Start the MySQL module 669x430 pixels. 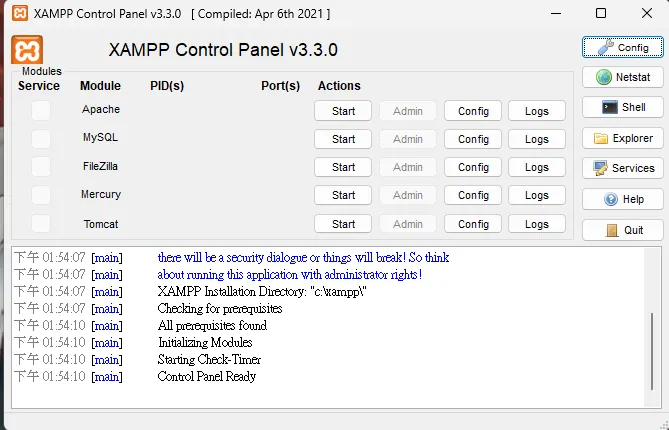(x=343, y=139)
